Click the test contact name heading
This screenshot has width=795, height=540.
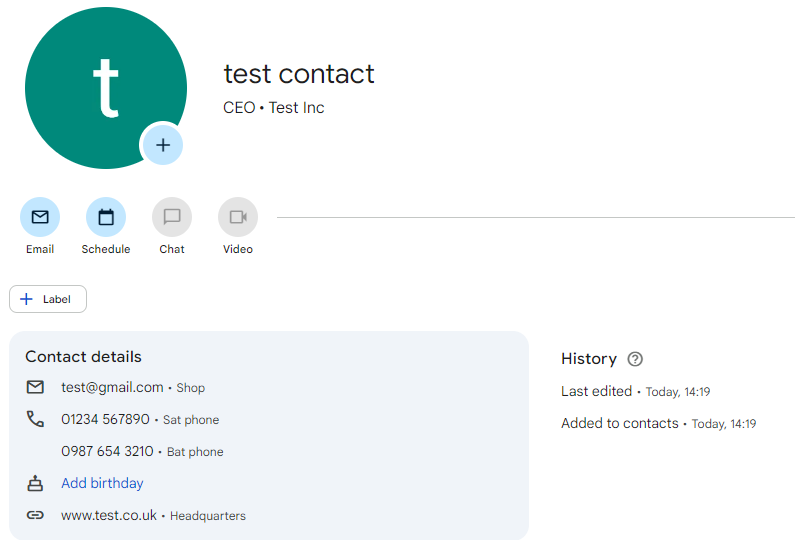[299, 74]
